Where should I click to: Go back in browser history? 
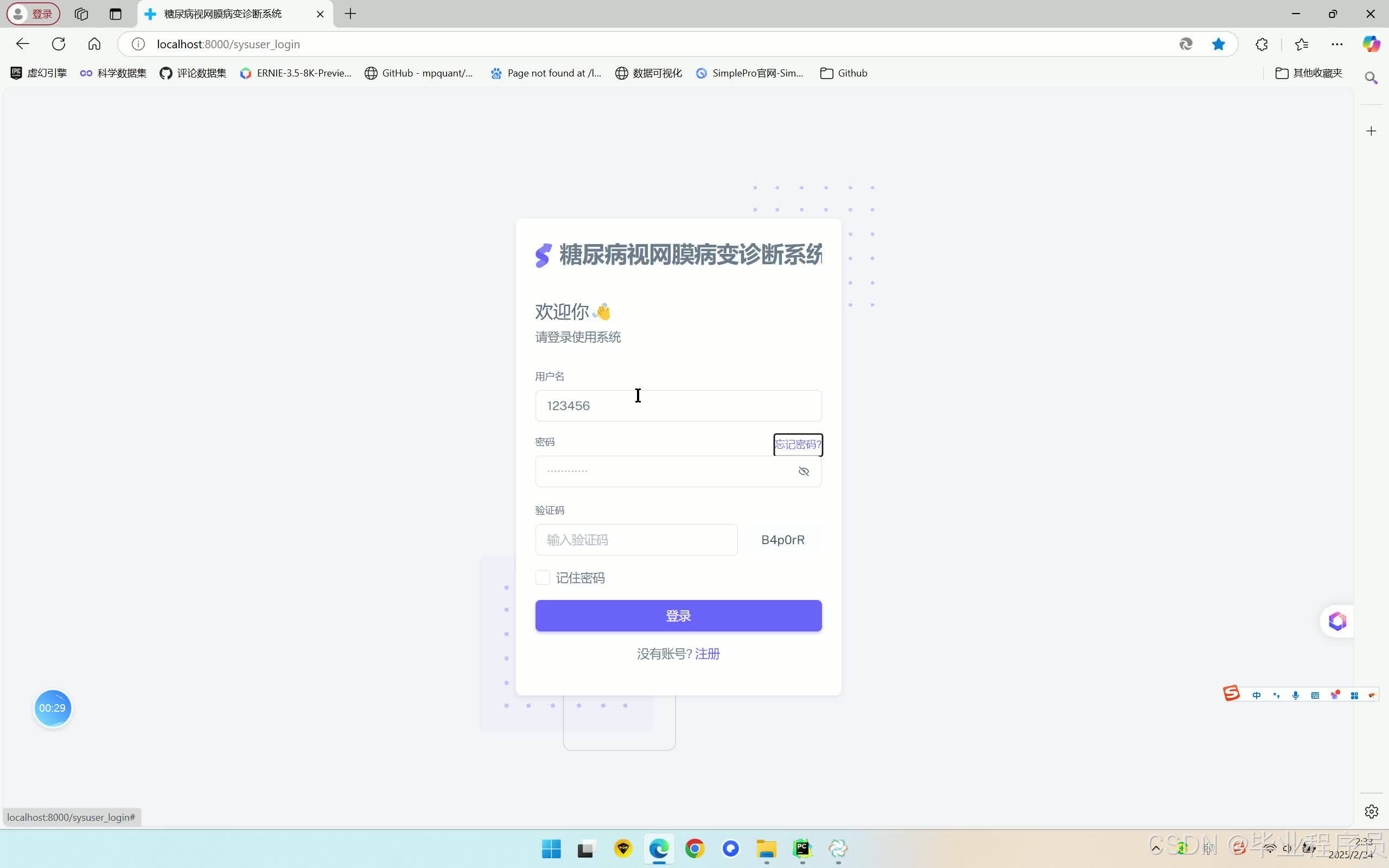pos(22,44)
